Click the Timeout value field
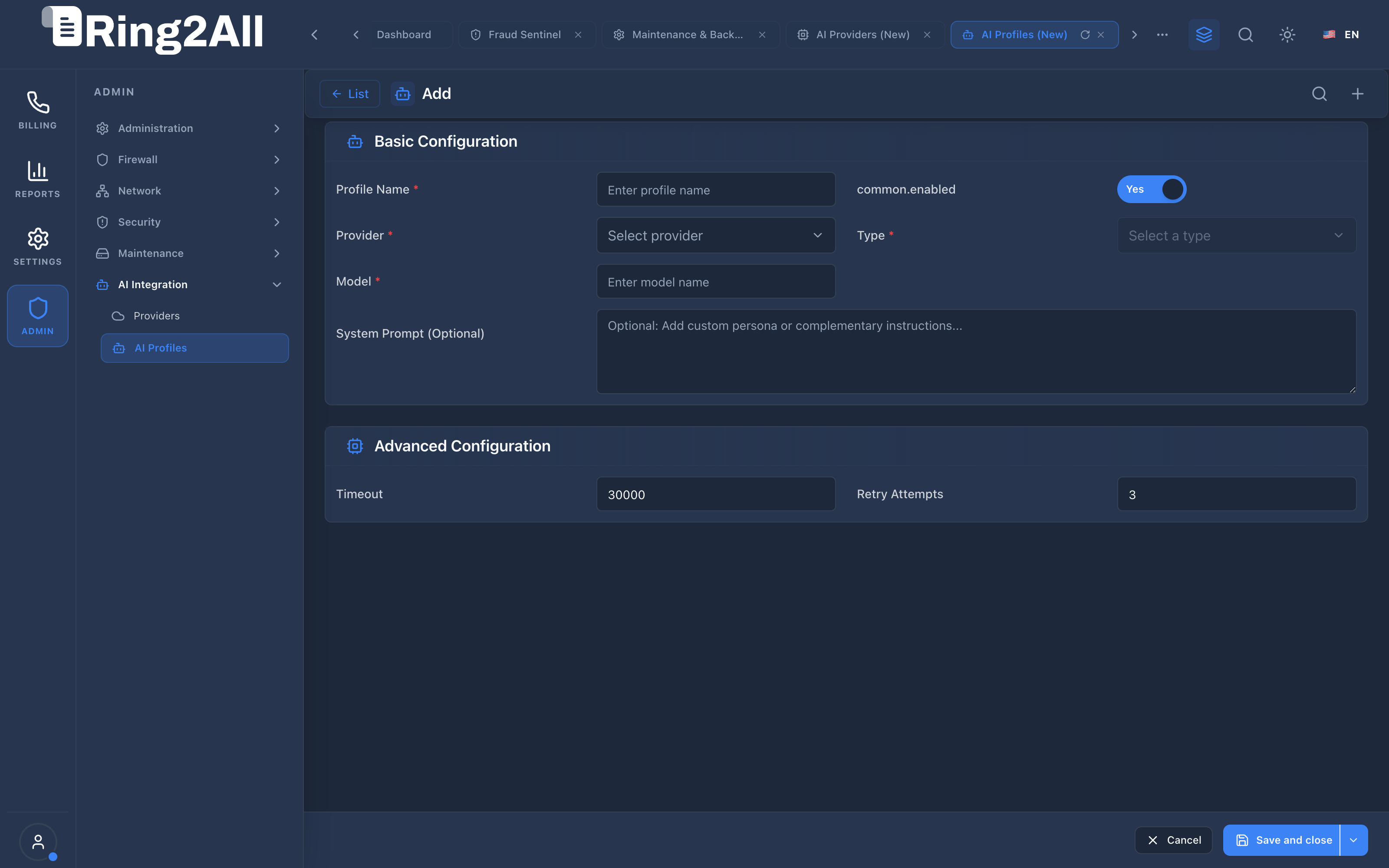 [x=716, y=494]
